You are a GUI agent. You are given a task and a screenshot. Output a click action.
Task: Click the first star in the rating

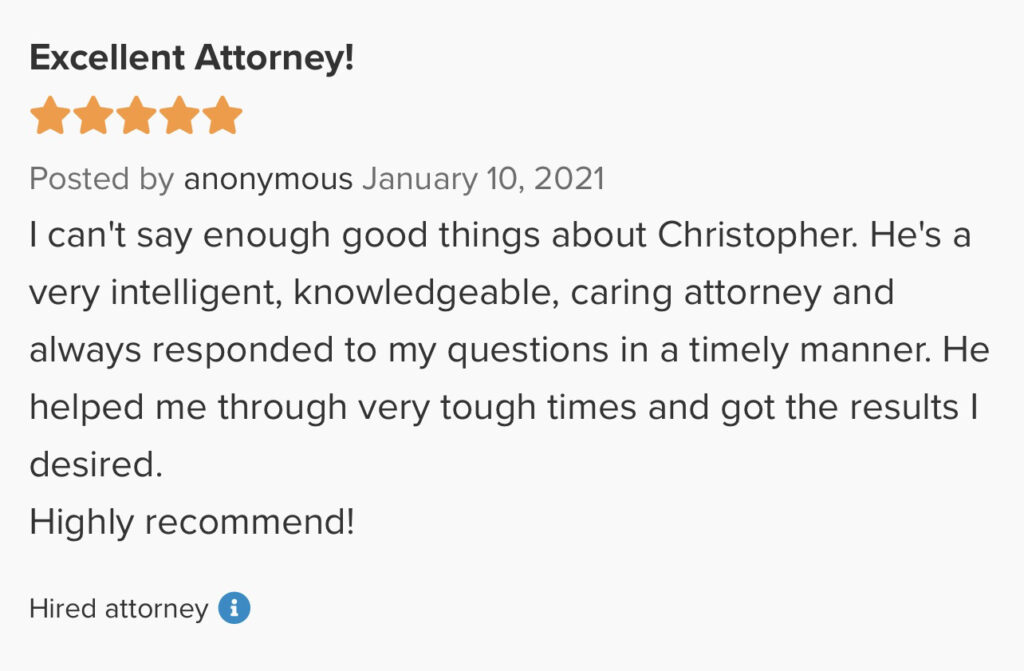[x=48, y=116]
